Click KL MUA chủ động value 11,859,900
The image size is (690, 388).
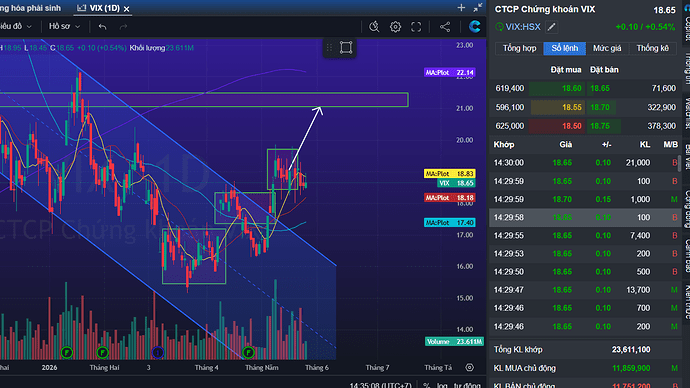click(631, 368)
